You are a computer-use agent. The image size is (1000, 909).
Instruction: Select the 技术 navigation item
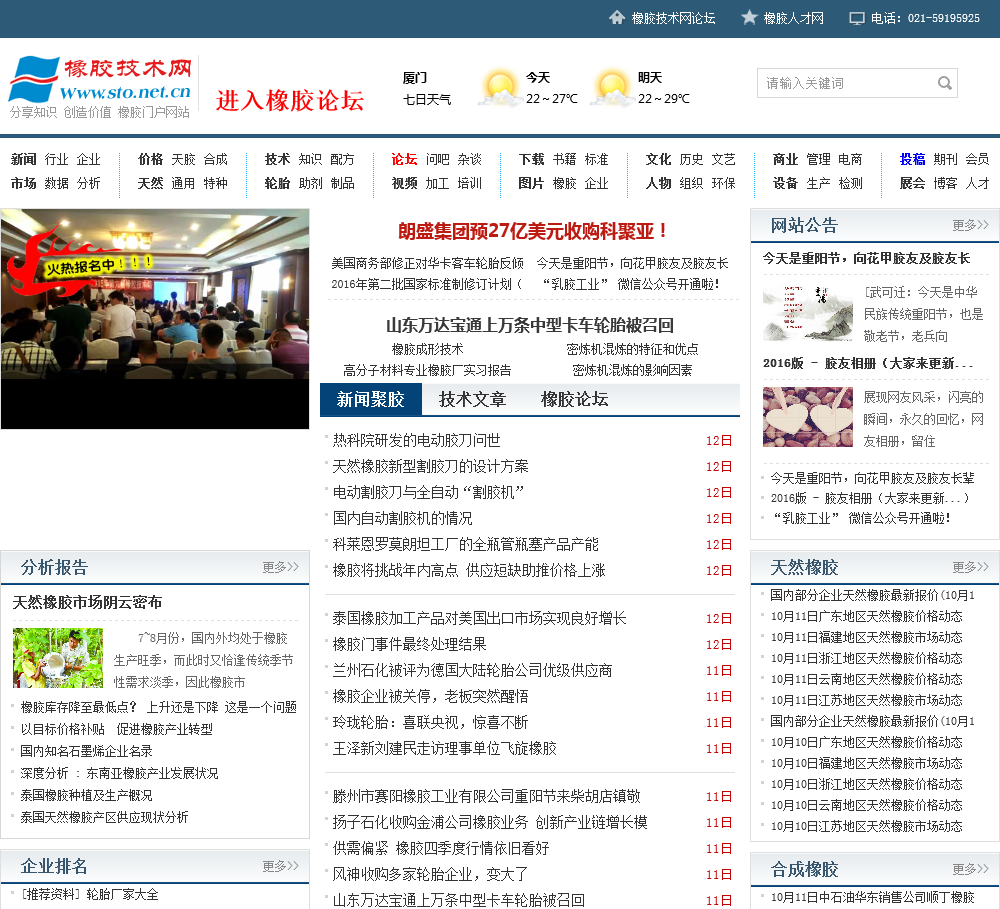pos(277,159)
